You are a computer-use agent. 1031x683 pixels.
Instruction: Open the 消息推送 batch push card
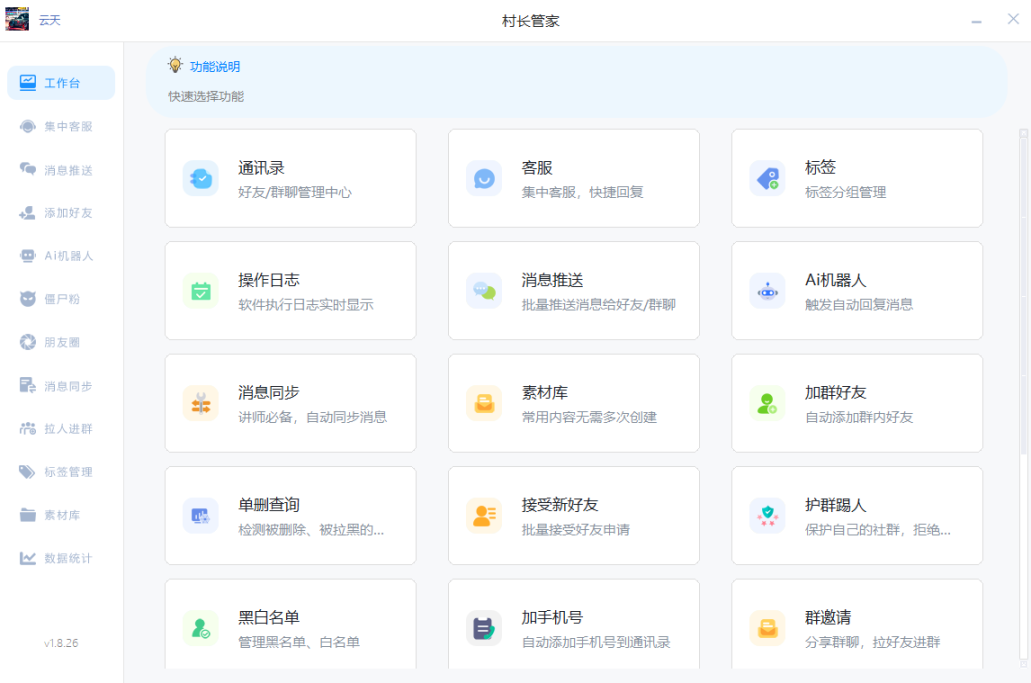(x=573, y=290)
